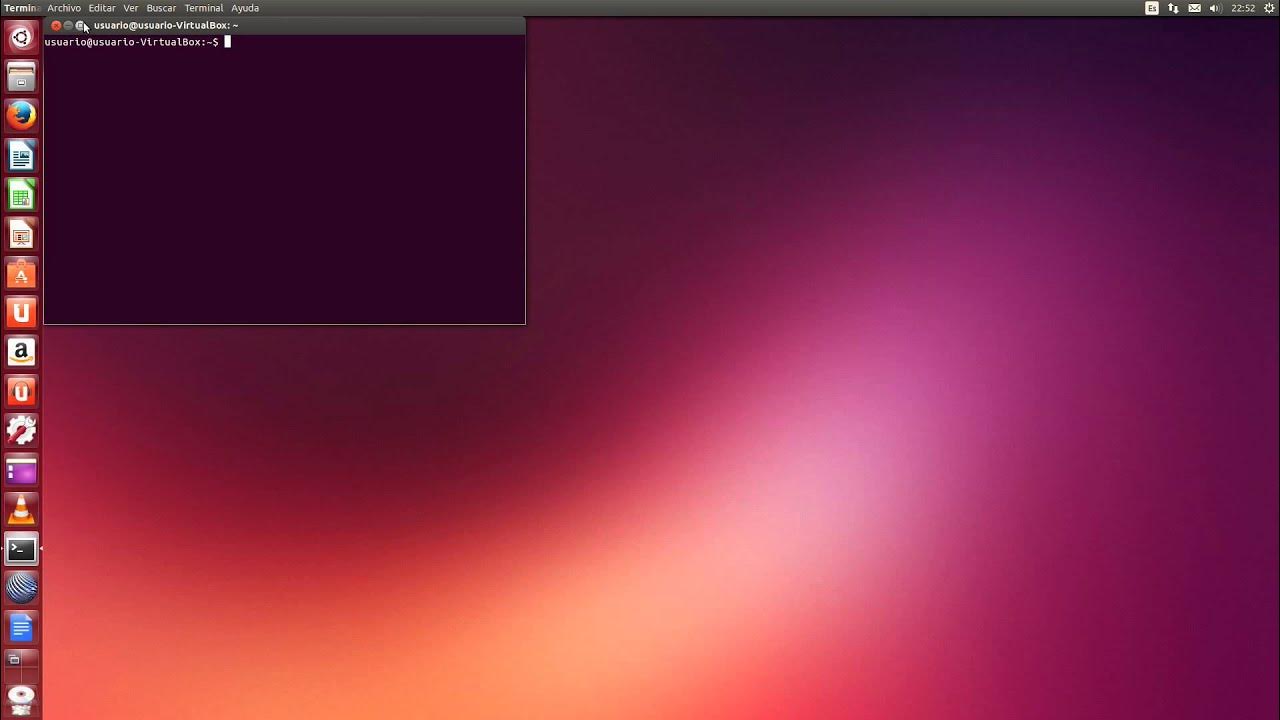The width and height of the screenshot is (1280, 720).
Task: Open the sound volume indicator
Action: pyautogui.click(x=1215, y=8)
